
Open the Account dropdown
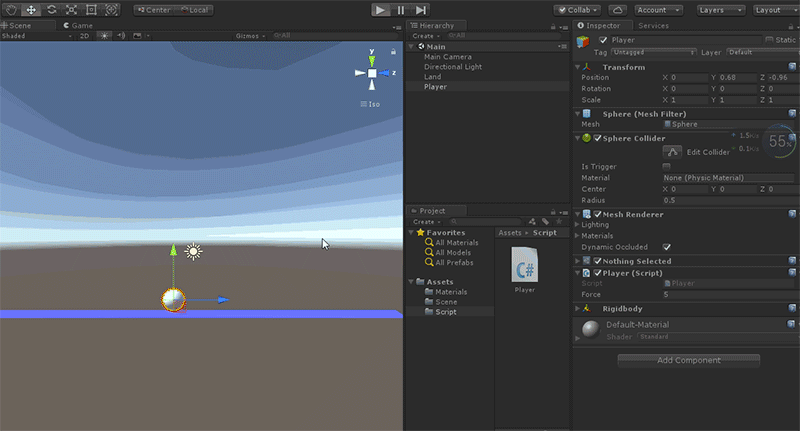[659, 10]
